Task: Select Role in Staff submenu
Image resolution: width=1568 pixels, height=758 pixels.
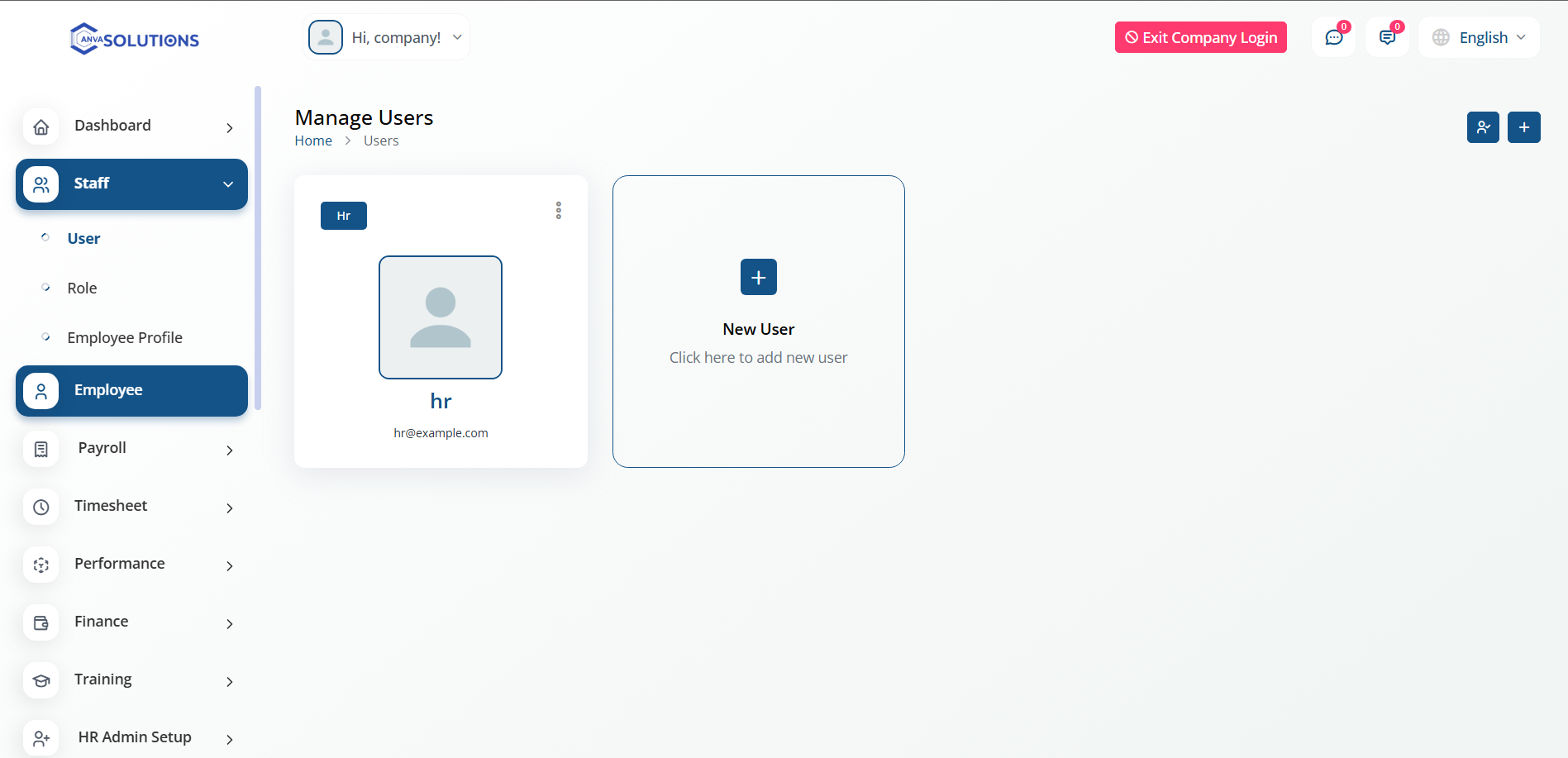Action: click(82, 288)
